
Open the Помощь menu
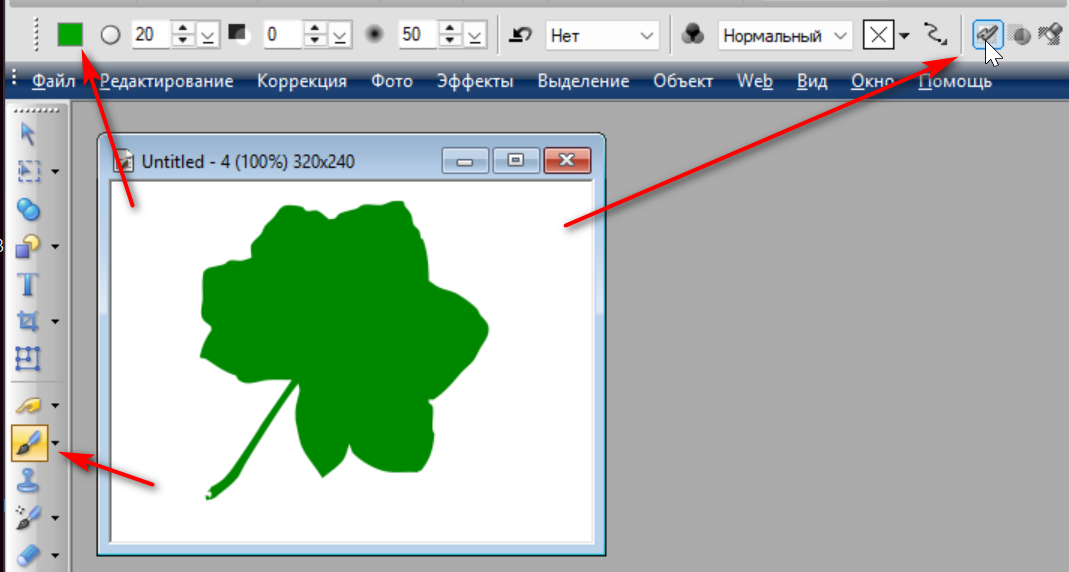coord(955,82)
